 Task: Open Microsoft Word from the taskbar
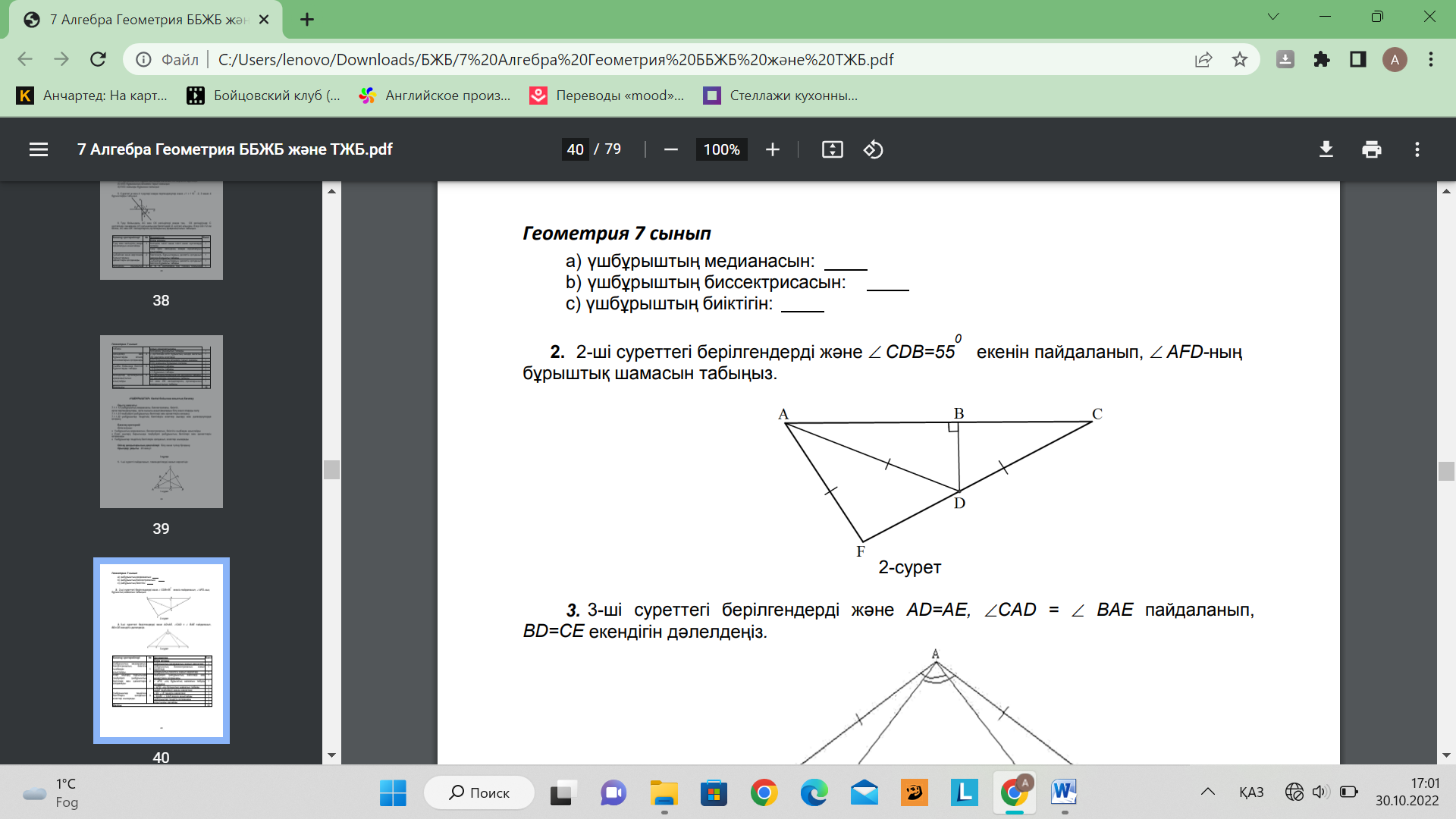(1064, 792)
